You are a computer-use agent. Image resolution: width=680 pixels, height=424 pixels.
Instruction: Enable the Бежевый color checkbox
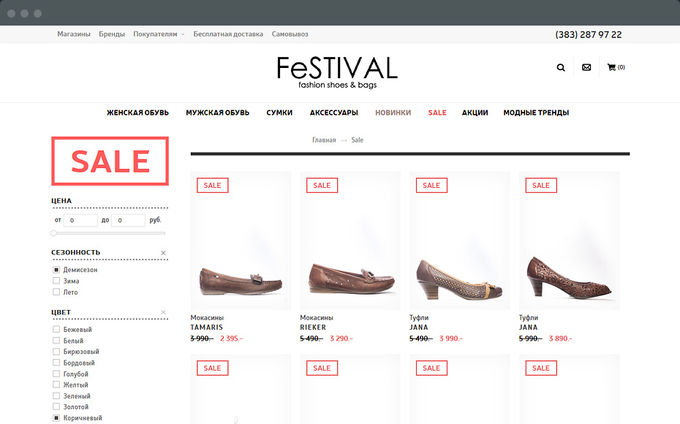[x=56, y=330]
